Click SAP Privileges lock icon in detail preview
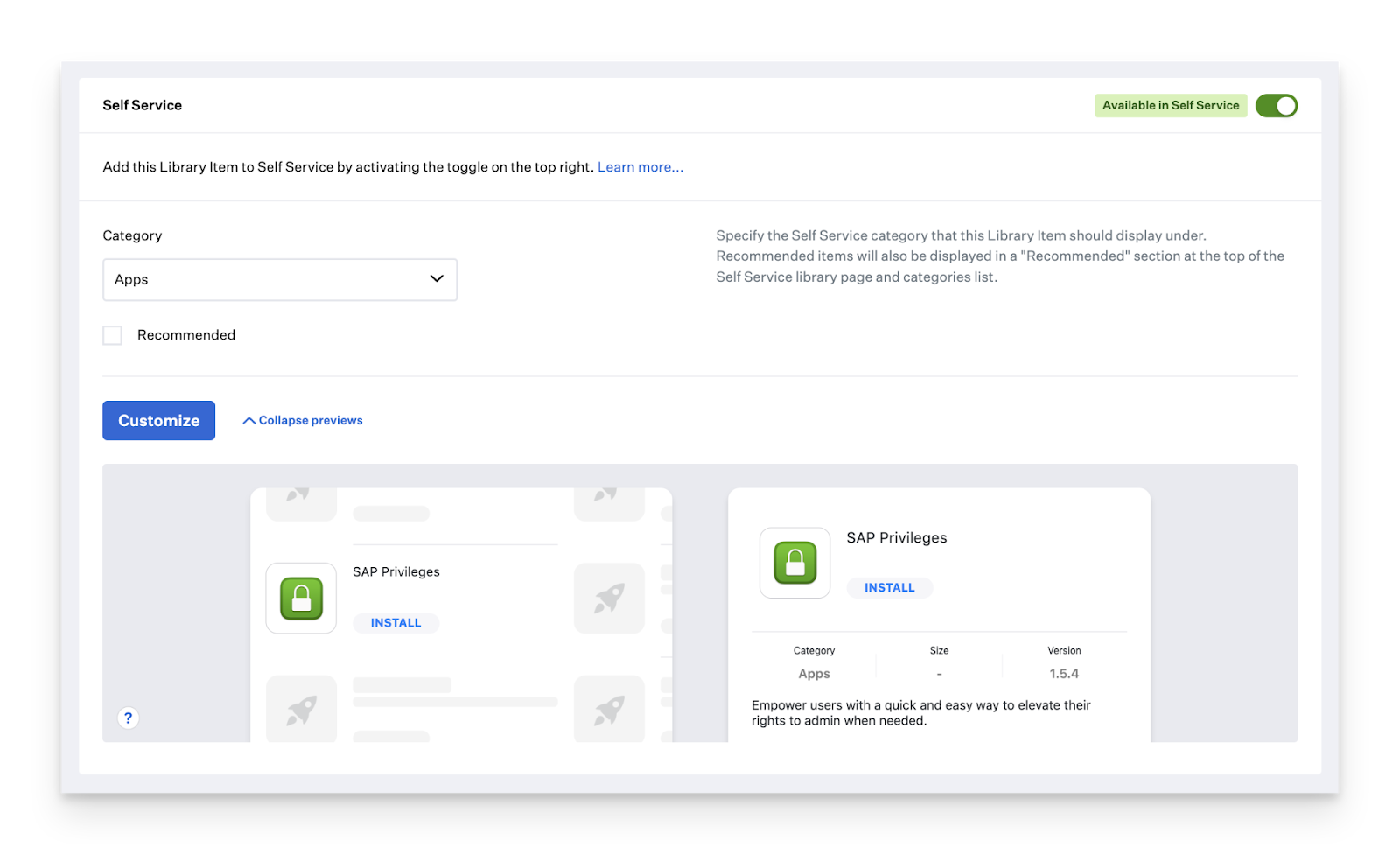This screenshot has height=855, width=1400. pyautogui.click(x=794, y=563)
